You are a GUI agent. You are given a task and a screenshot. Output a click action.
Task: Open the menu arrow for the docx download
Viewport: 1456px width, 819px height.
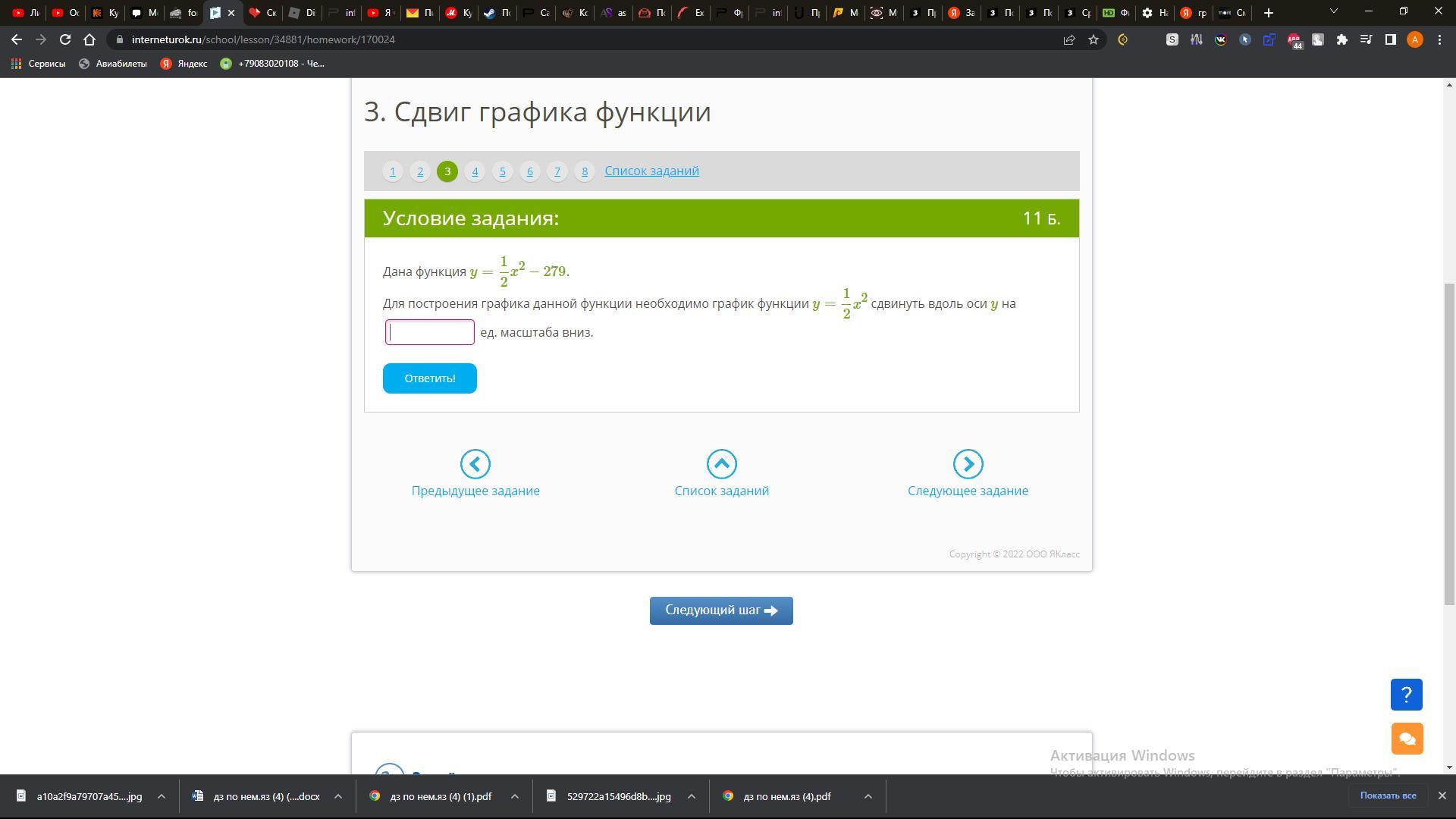tap(338, 796)
